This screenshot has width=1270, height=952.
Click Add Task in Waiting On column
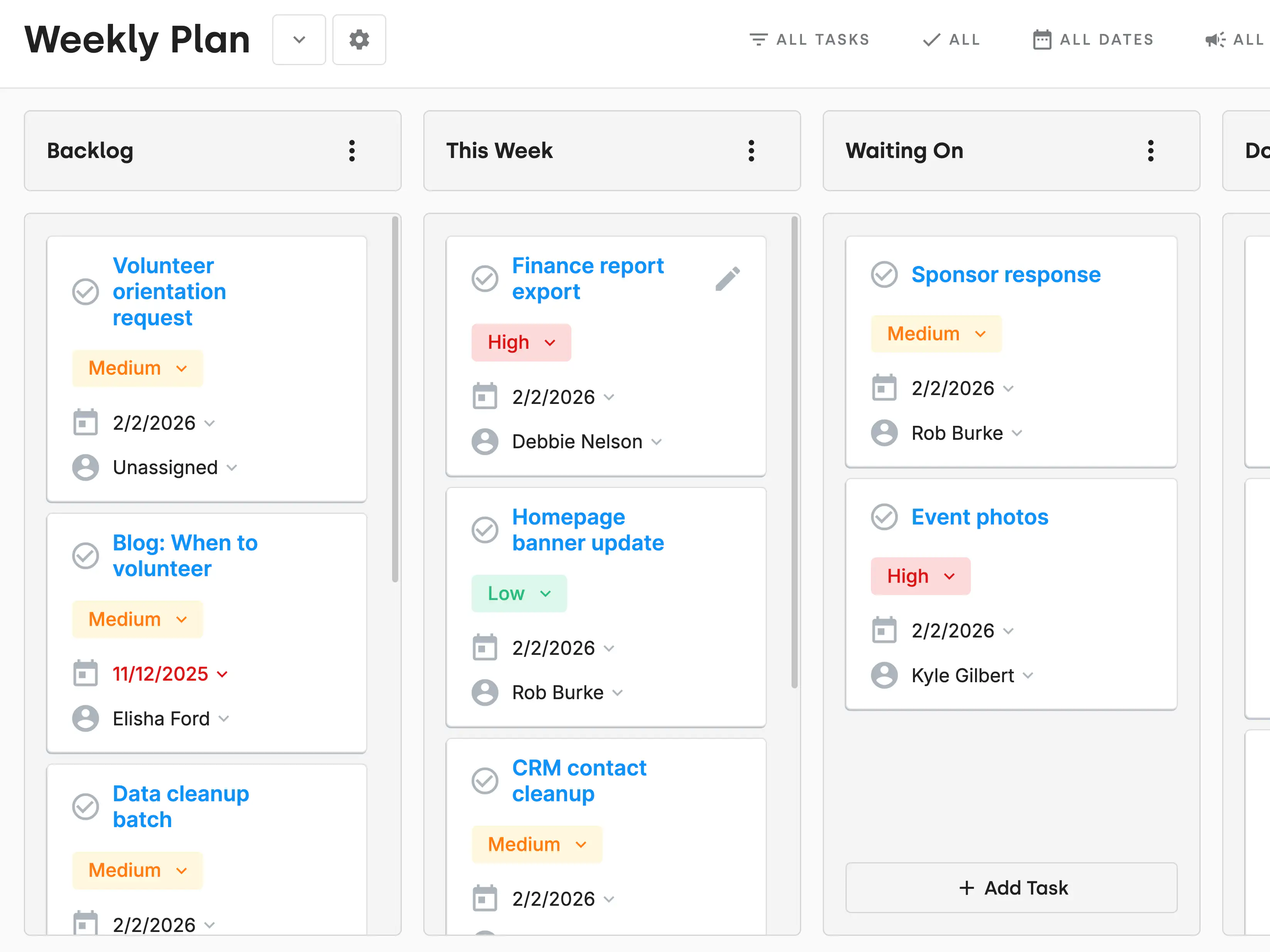(x=1011, y=887)
